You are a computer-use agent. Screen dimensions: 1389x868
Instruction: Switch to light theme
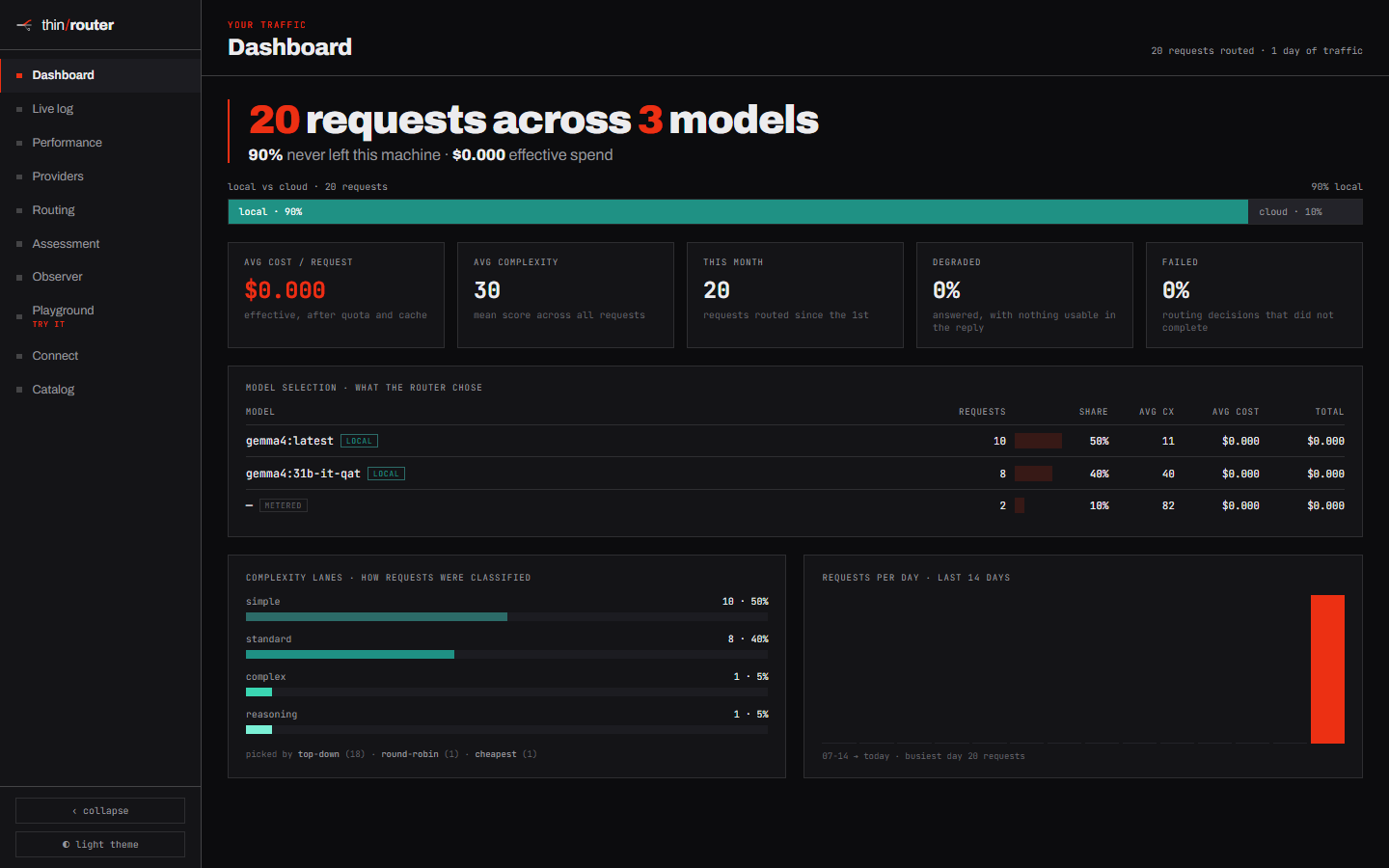point(100,844)
